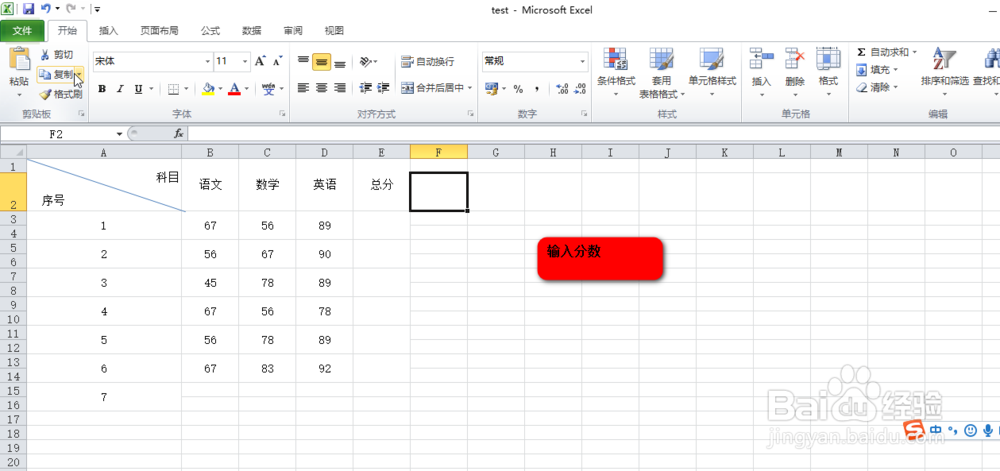Apply the yellow fill color
This screenshot has height=471, width=1000.
[x=208, y=89]
